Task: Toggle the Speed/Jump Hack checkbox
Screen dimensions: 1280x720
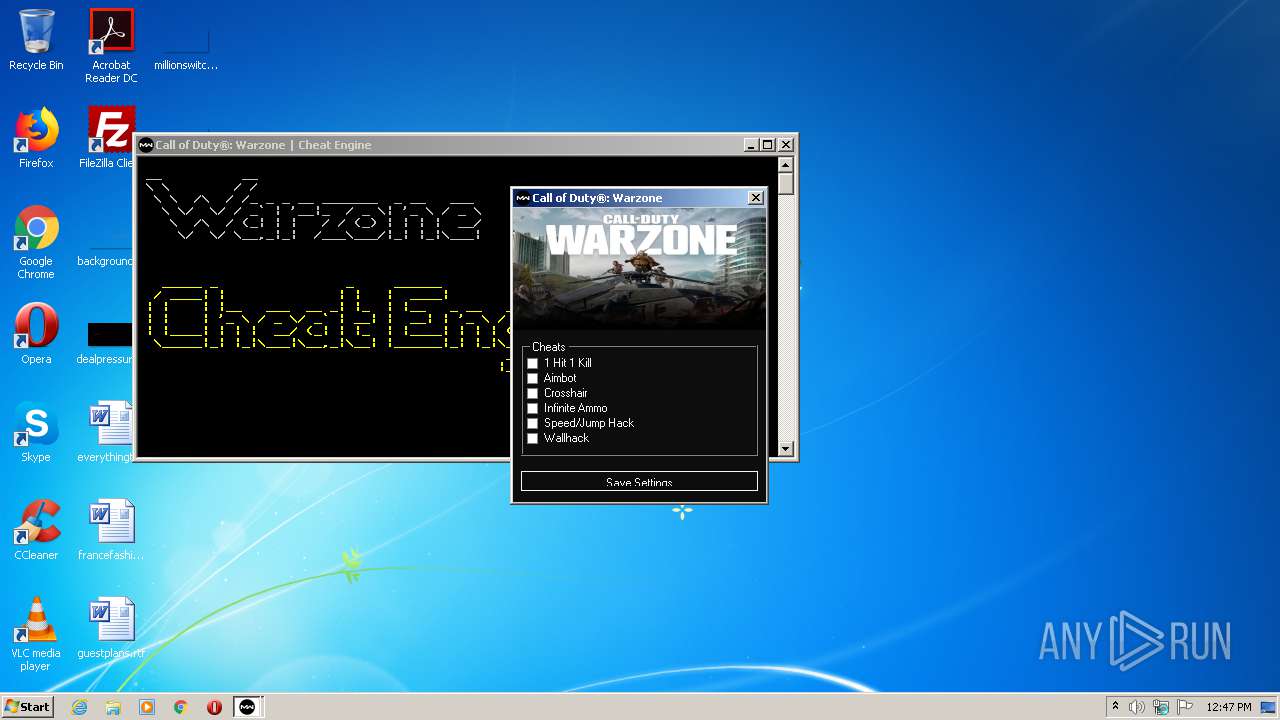Action: tap(532, 423)
